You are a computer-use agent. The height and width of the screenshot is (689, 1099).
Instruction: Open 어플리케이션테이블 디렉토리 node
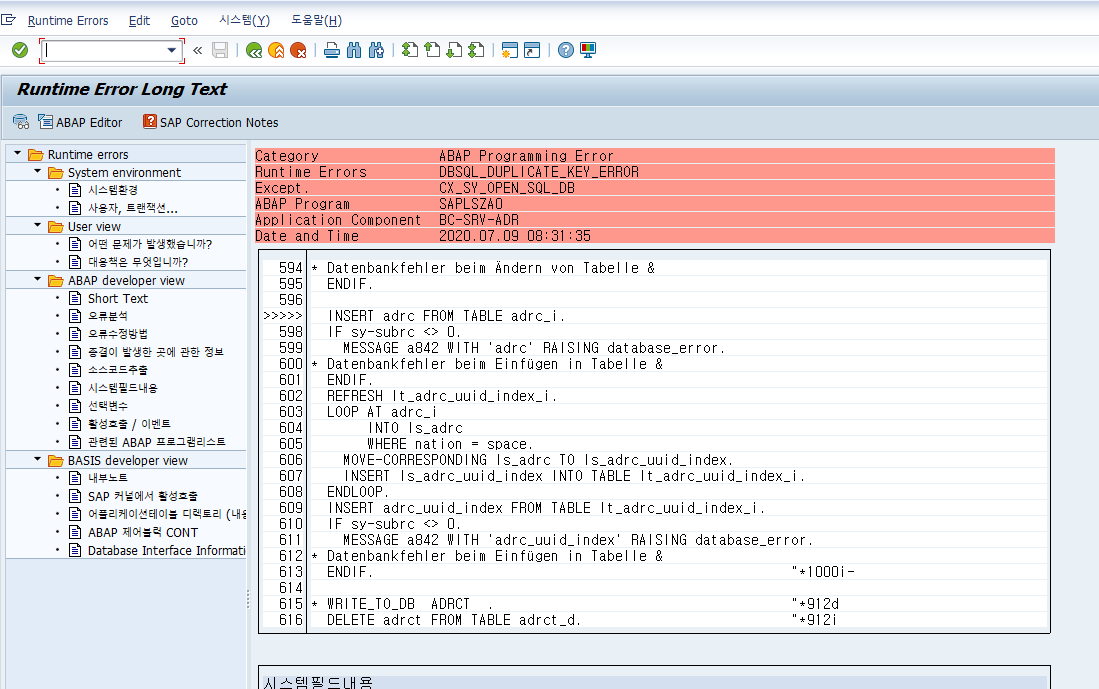[x=167, y=514]
